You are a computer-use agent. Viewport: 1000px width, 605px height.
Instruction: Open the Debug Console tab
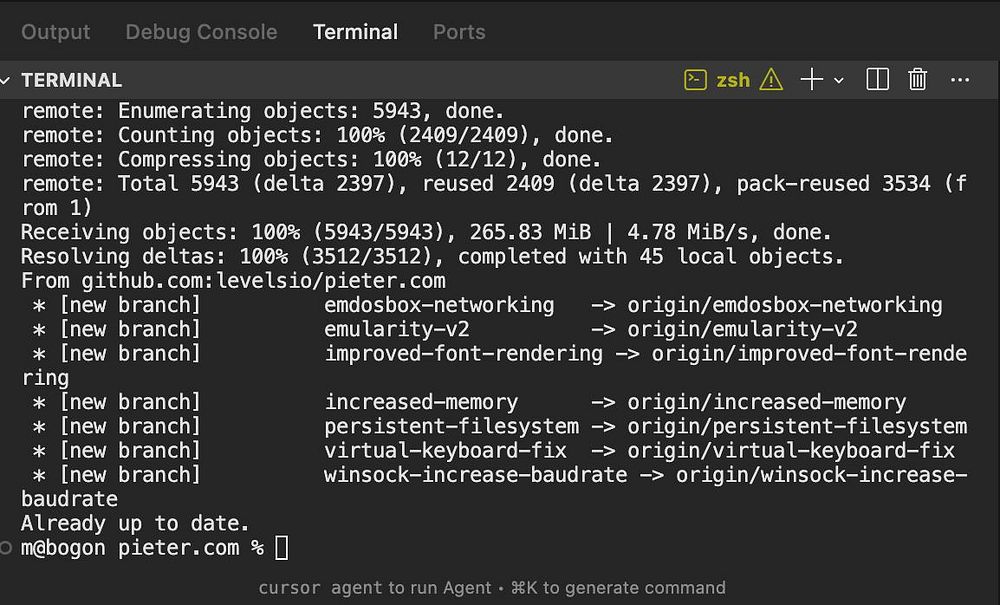coord(201,32)
